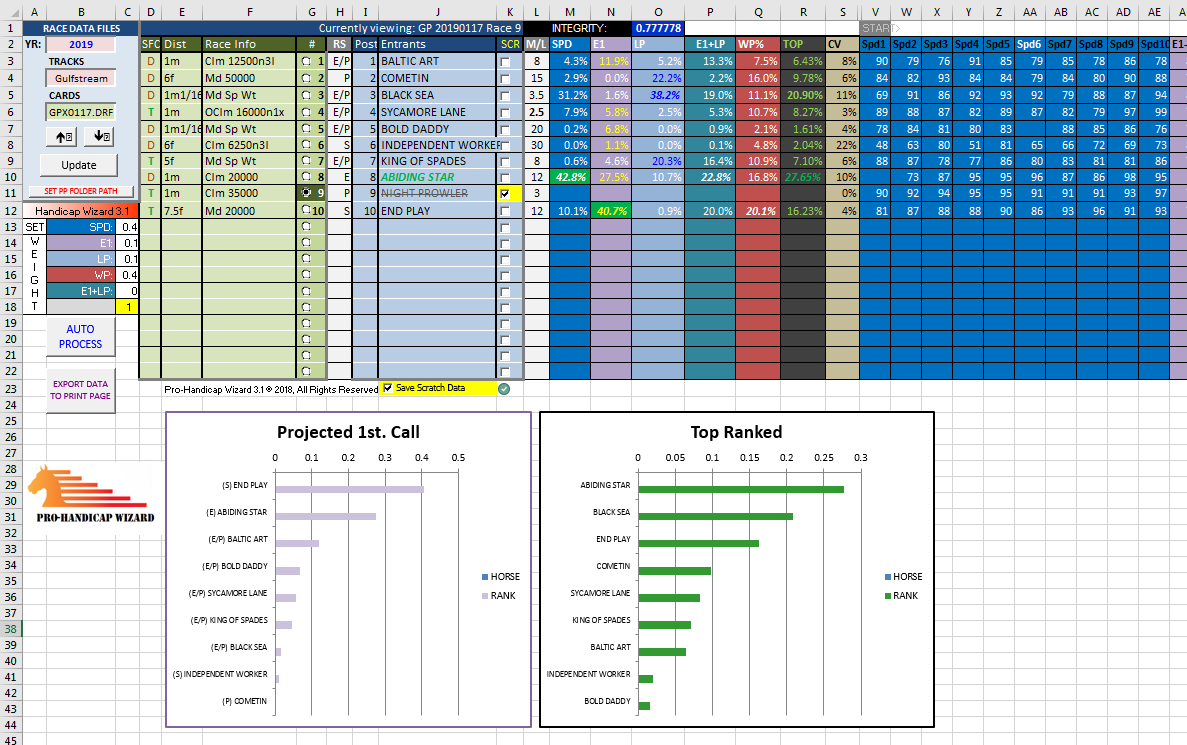Click the AUTO PROCESS button
The image size is (1187, 745).
(80, 336)
